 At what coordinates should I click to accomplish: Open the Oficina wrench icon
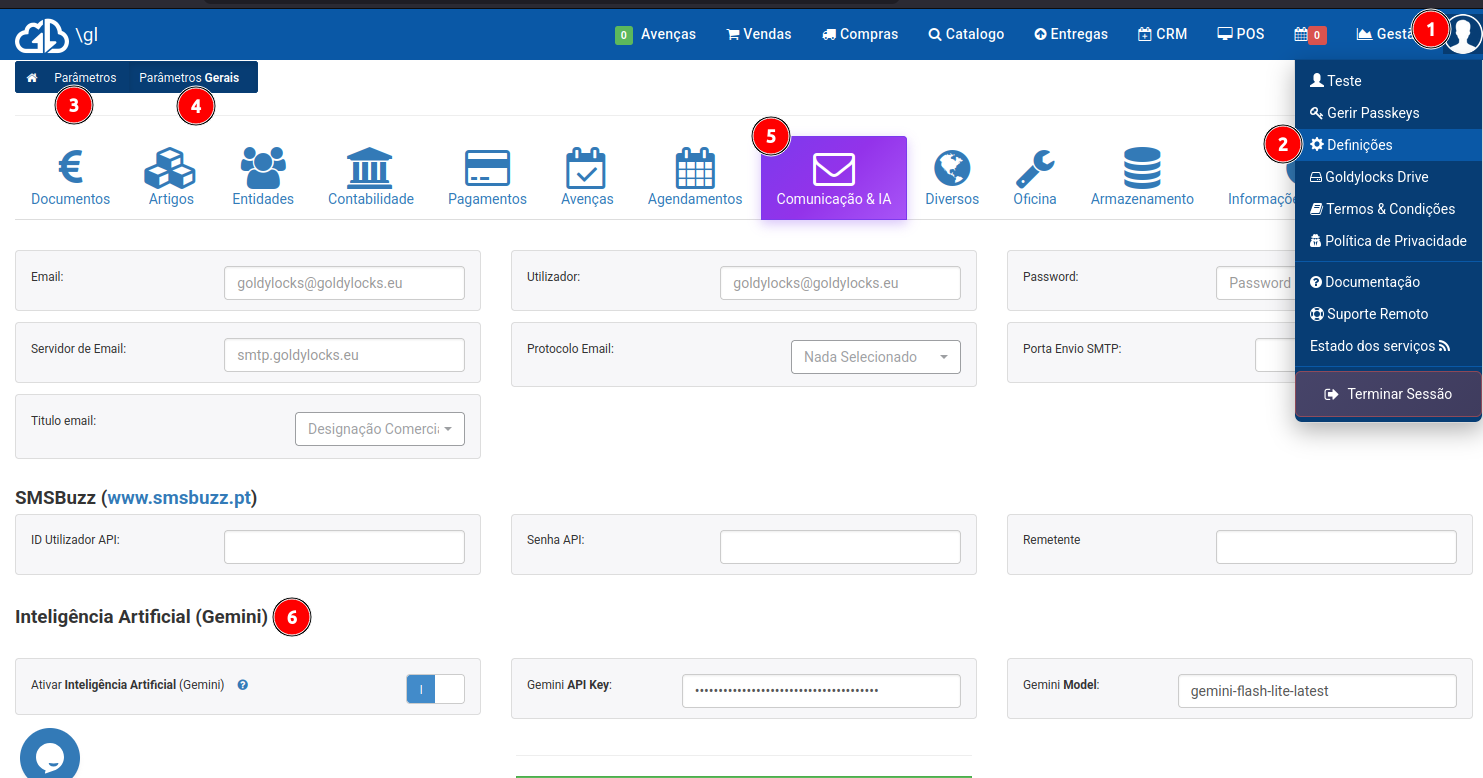pos(1034,168)
